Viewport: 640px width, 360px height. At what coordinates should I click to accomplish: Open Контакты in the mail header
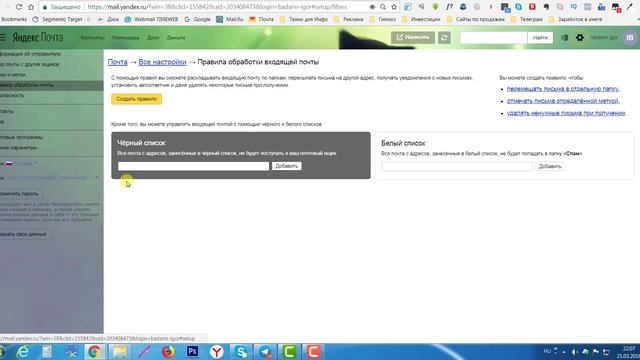(x=93, y=38)
